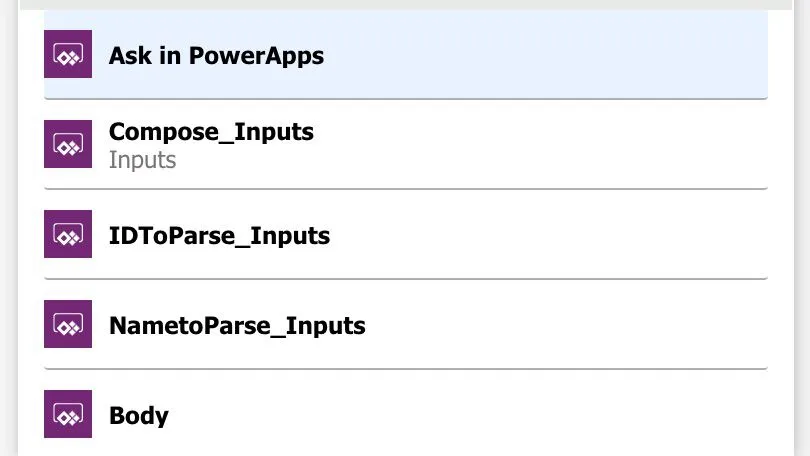Click the divider line below Ask in PowerApps
The height and width of the screenshot is (456, 810).
pyautogui.click(x=405, y=99)
